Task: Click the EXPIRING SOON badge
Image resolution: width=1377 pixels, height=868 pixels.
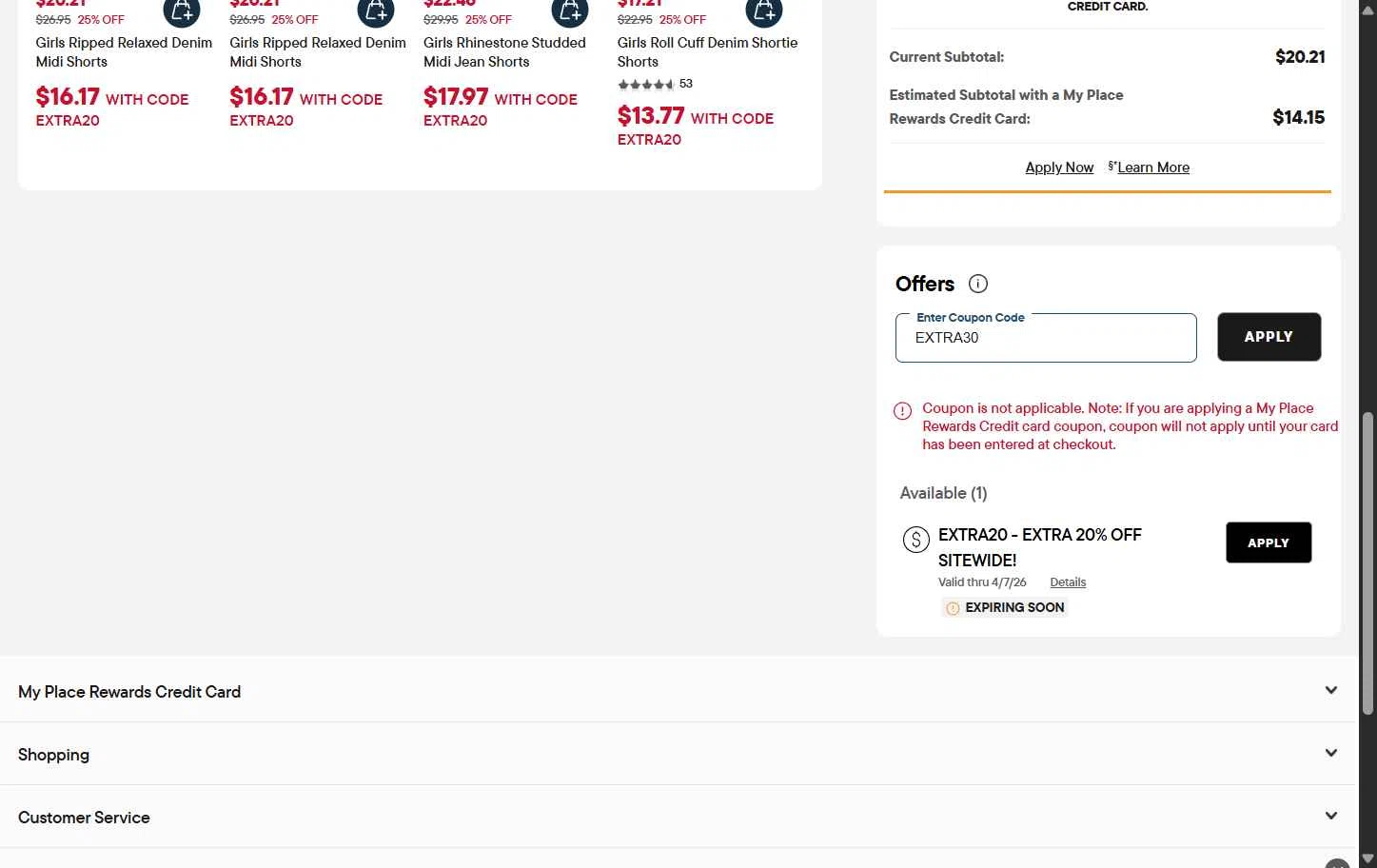Action: [1005, 608]
